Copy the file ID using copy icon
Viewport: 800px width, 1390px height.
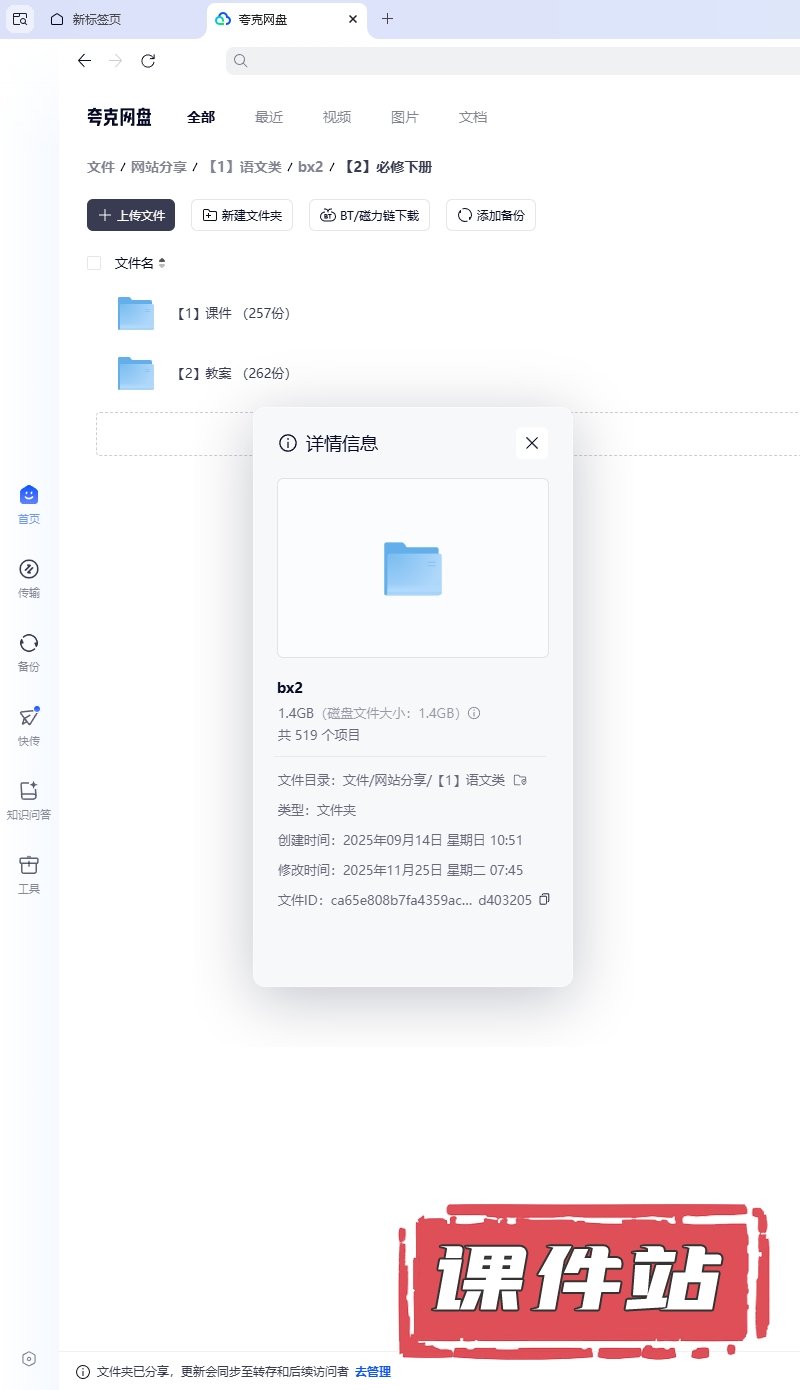coord(544,900)
